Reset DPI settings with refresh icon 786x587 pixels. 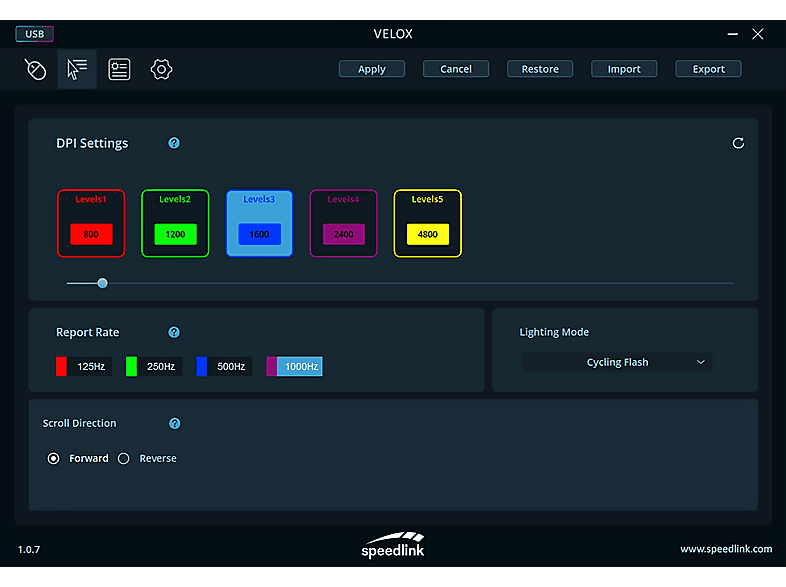coord(738,143)
